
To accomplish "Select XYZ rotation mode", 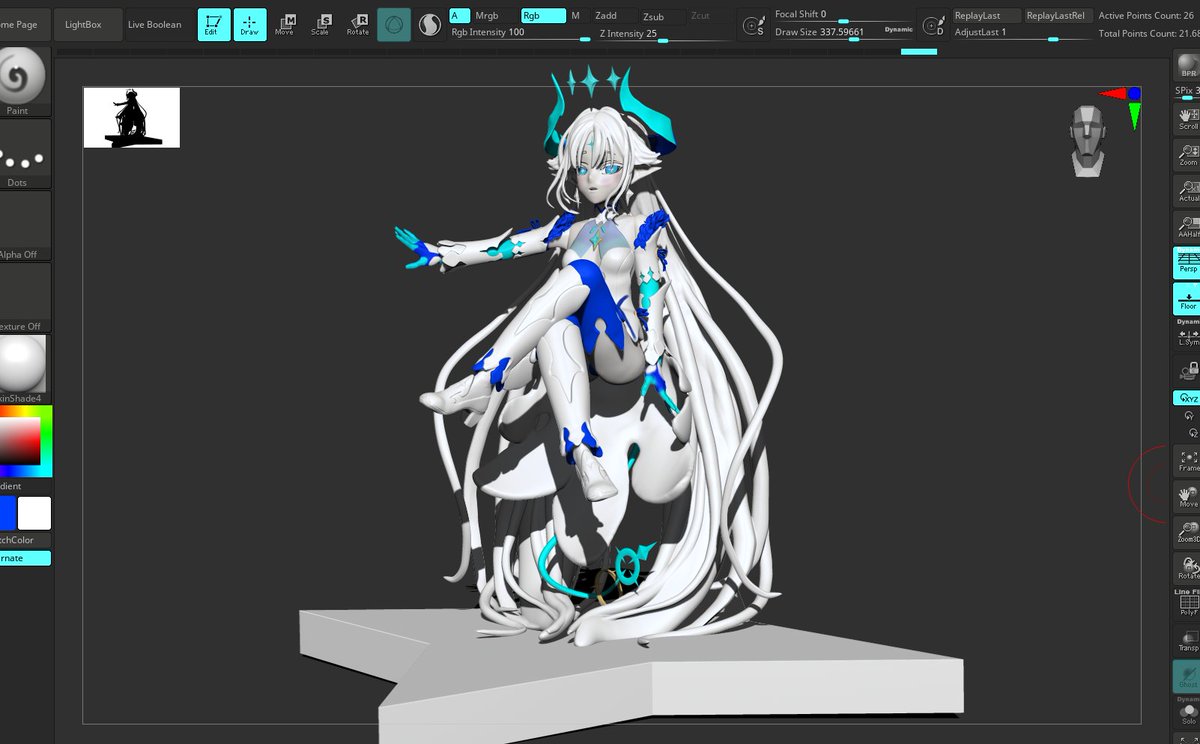I will [x=1188, y=398].
